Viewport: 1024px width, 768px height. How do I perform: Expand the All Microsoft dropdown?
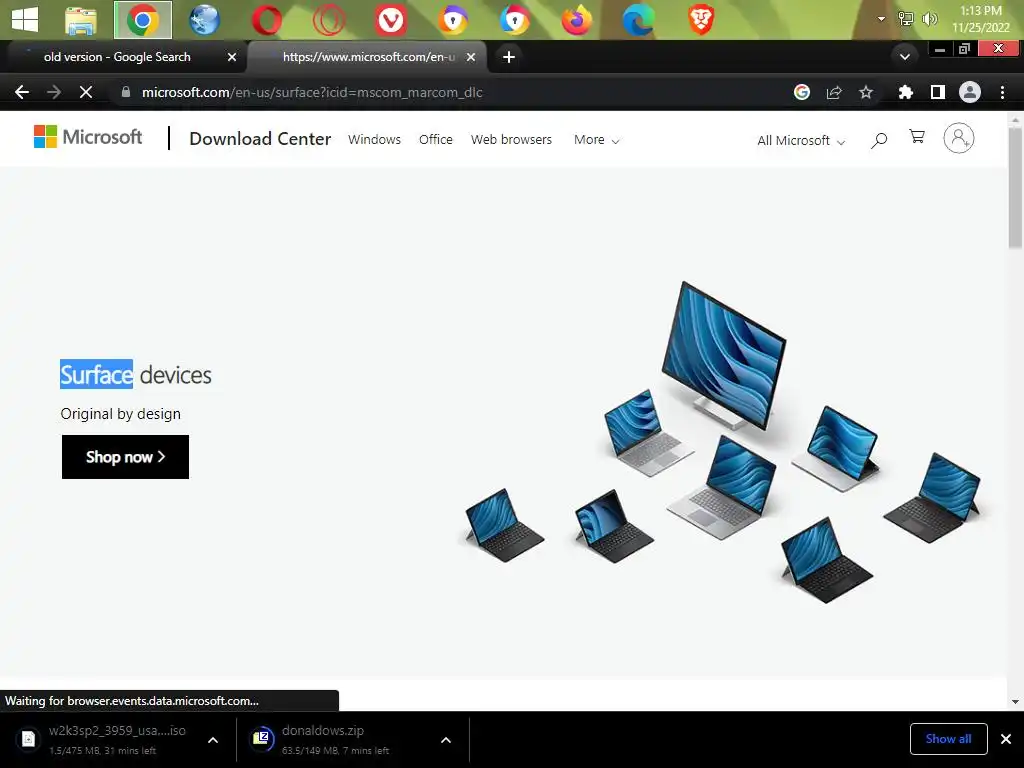[x=801, y=140]
